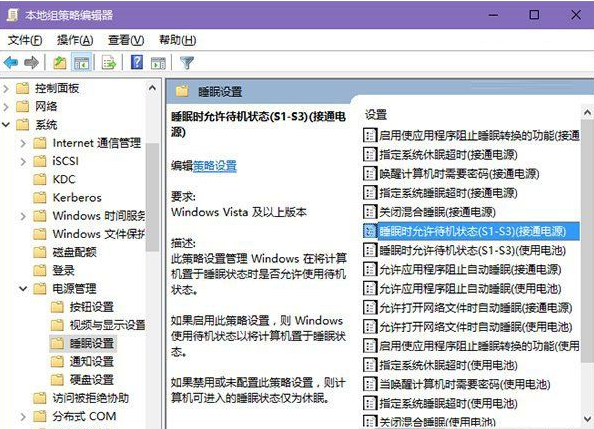Expand the 控制面板 tree node
This screenshot has height=429, width=594.
coord(6,89)
